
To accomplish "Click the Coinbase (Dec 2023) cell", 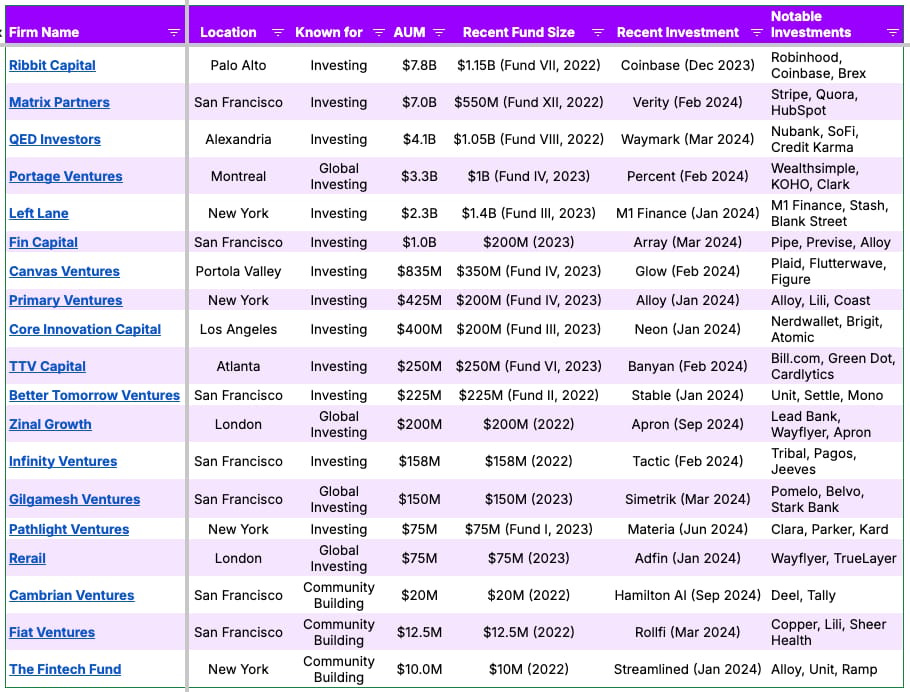I will point(688,65).
